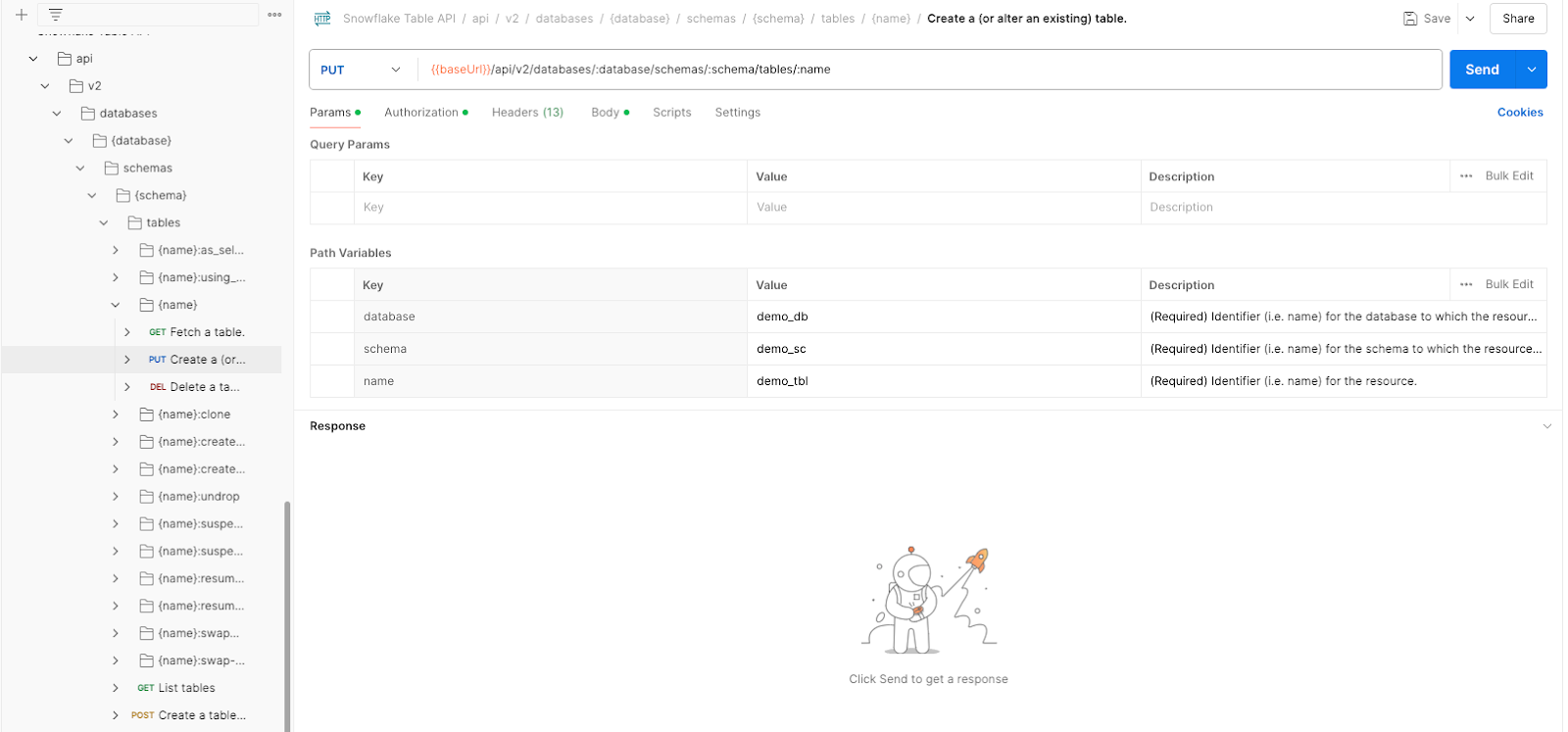Click the Send button

(x=1482, y=70)
